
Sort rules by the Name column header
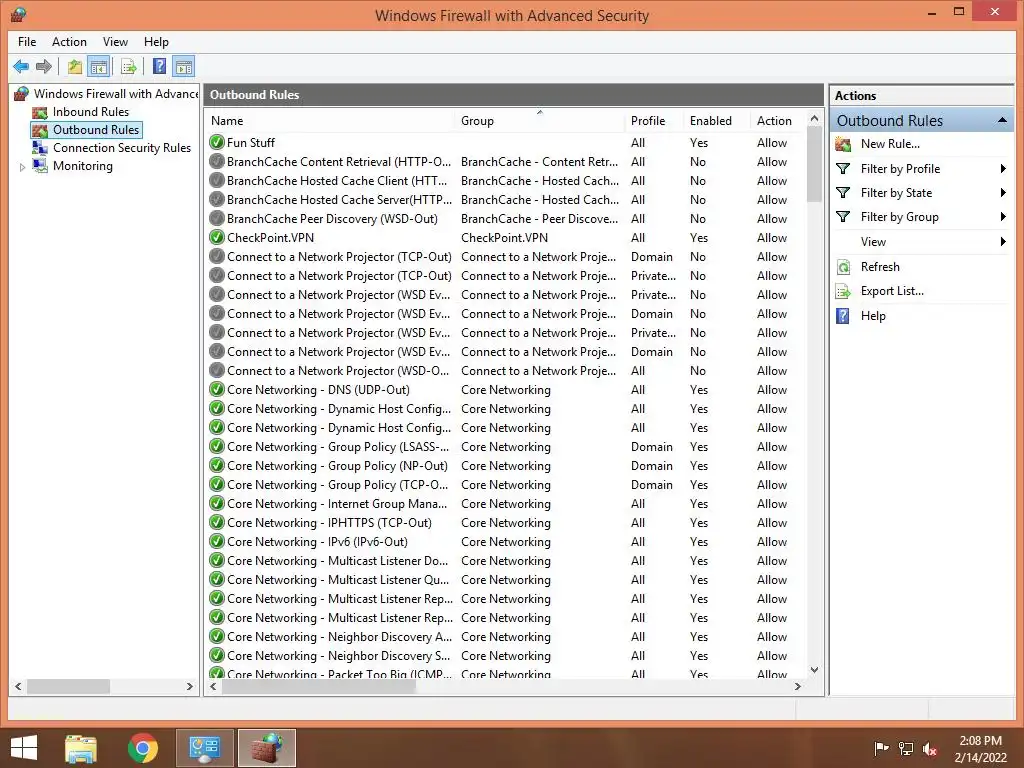pos(330,121)
